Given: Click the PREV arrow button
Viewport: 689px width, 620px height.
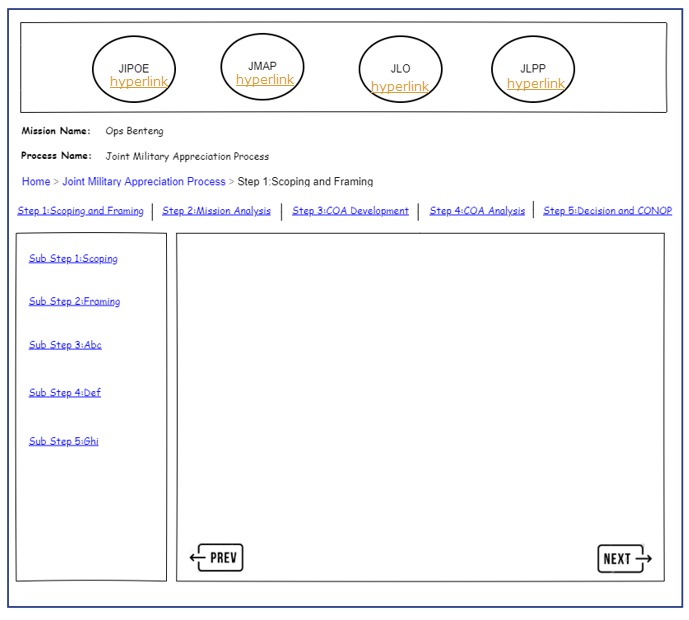Looking at the screenshot, I should [217, 557].
